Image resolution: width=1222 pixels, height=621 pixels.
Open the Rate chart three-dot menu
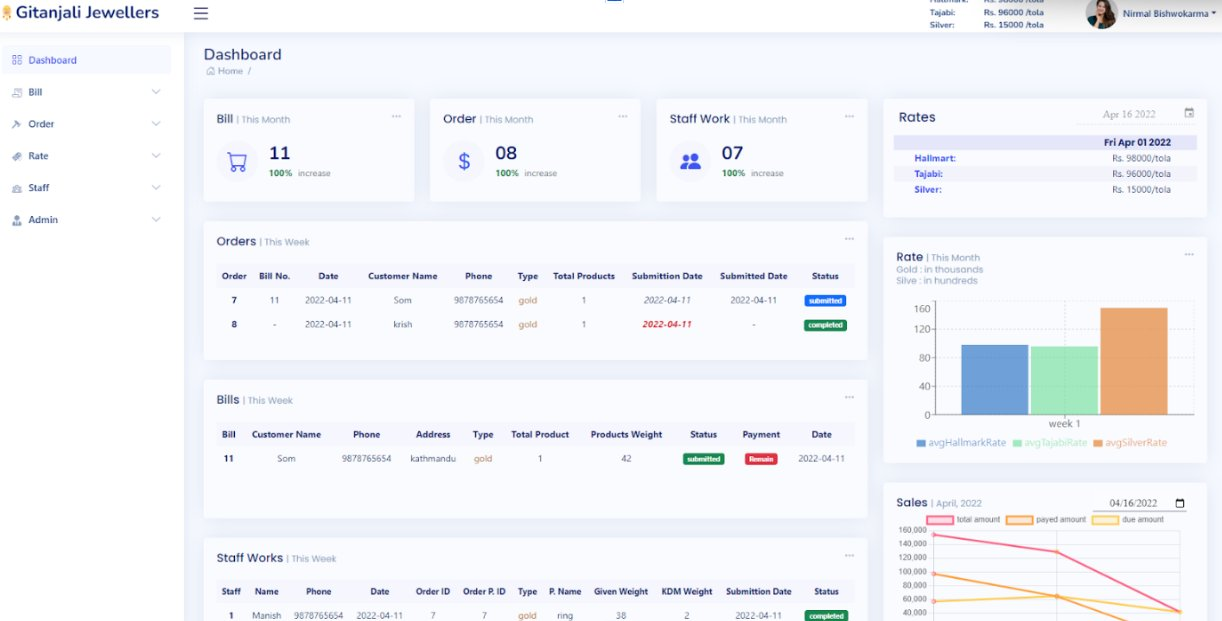click(x=1189, y=254)
